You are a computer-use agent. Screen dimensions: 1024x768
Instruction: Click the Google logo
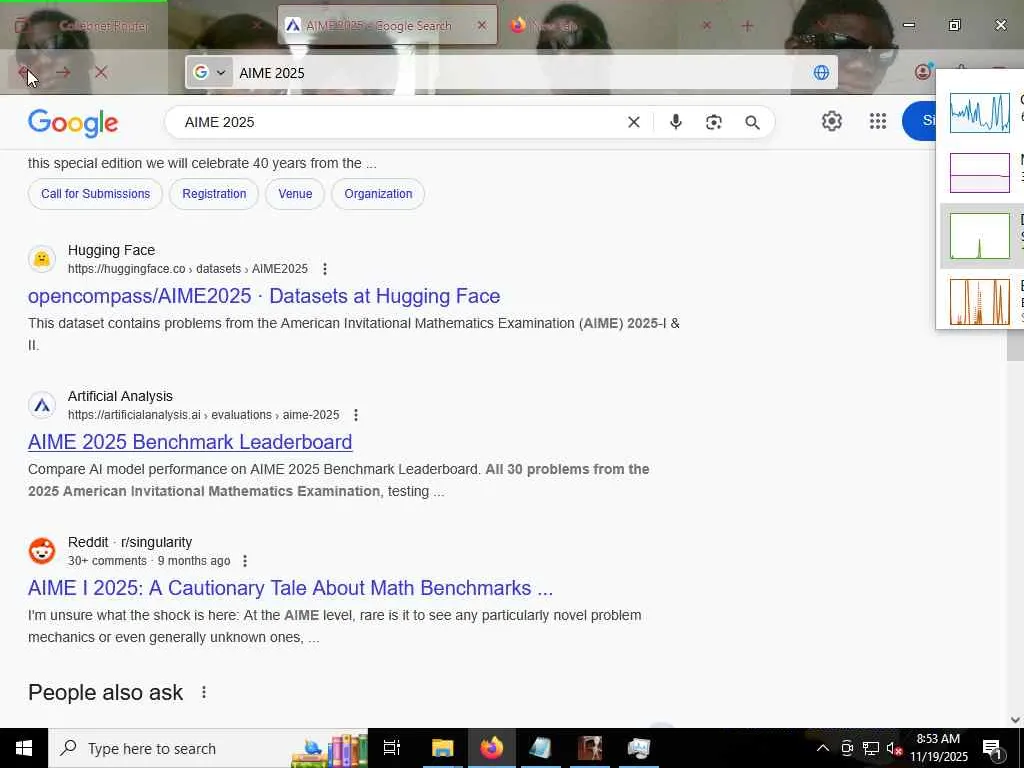[73, 123]
